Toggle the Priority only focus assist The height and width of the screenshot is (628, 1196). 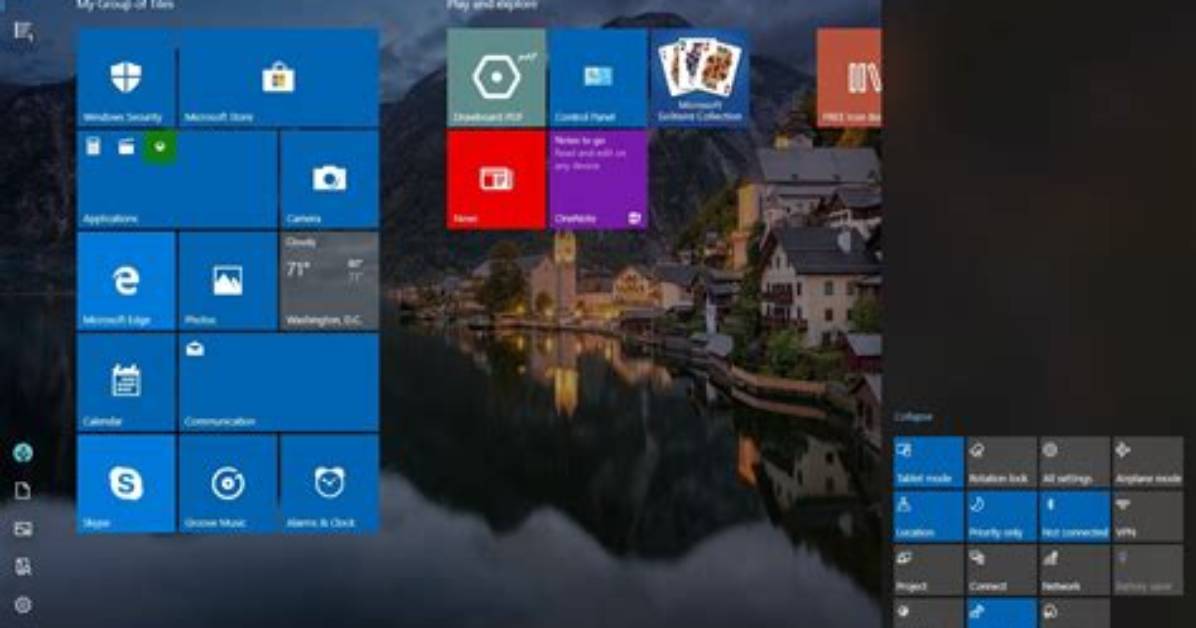(x=1001, y=517)
